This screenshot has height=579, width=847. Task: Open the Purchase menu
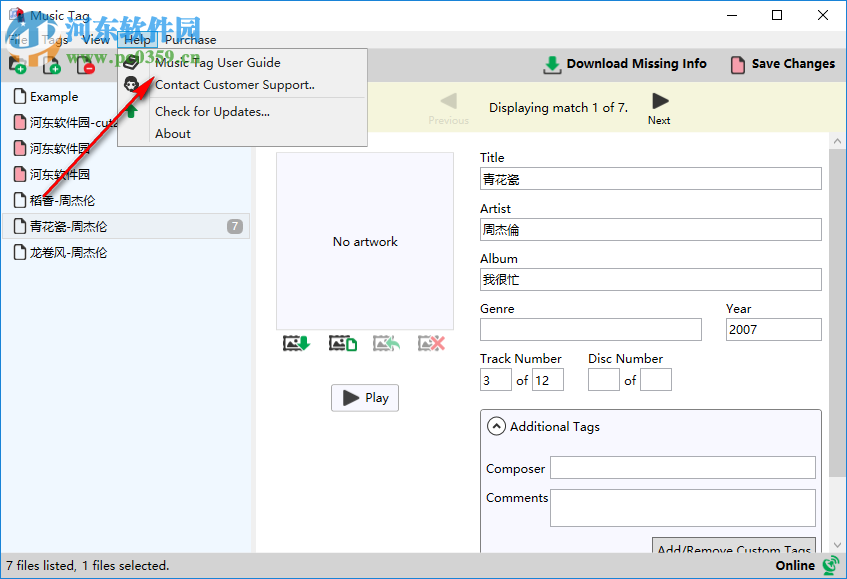click(x=191, y=39)
